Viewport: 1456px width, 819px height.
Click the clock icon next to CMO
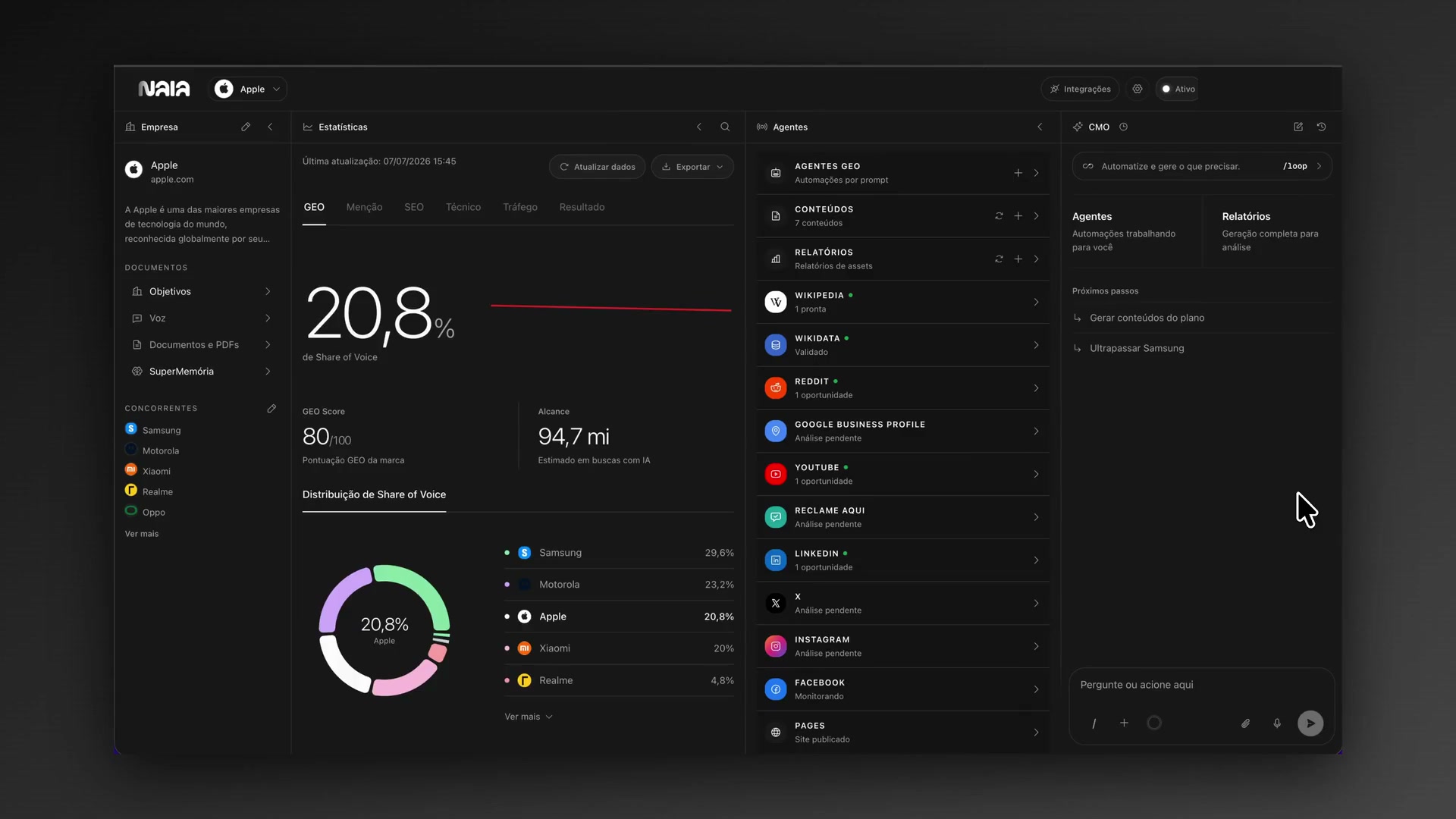point(1124,127)
